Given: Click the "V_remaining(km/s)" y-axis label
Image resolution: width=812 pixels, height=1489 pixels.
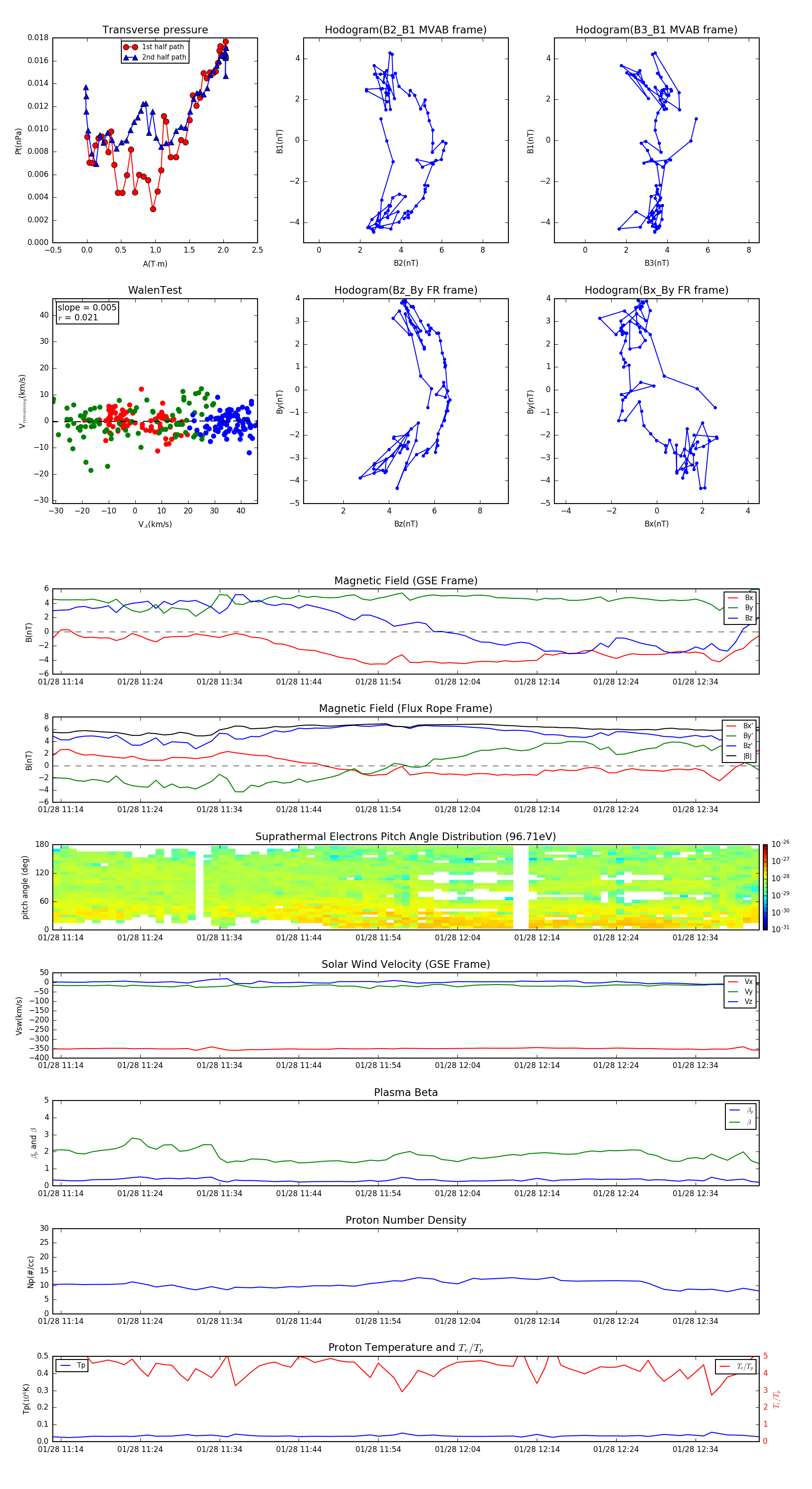Looking at the screenshot, I should tap(22, 401).
